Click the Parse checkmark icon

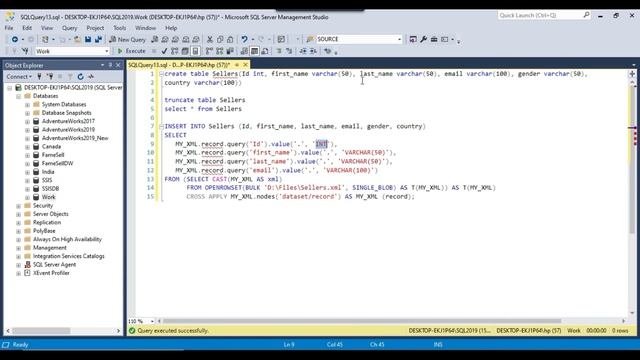click(x=164, y=51)
